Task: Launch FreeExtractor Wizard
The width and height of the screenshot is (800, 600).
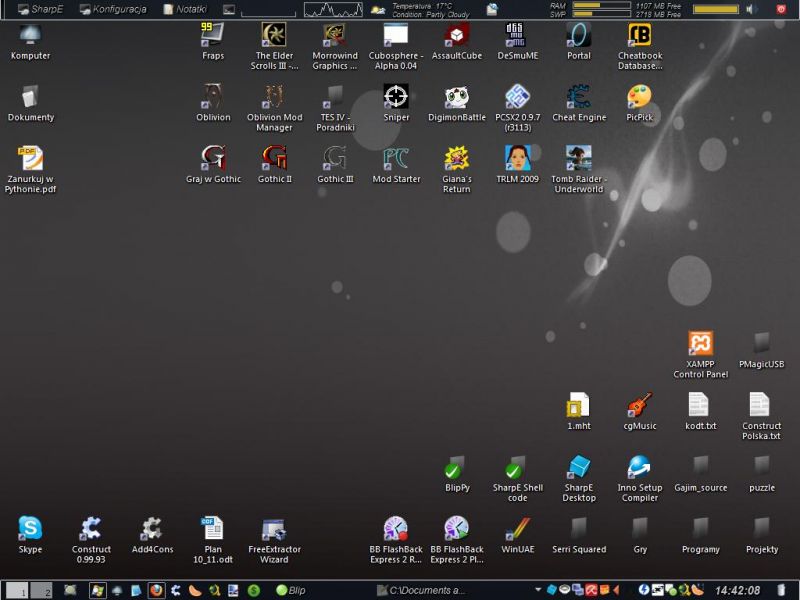Action: pyautogui.click(x=274, y=540)
